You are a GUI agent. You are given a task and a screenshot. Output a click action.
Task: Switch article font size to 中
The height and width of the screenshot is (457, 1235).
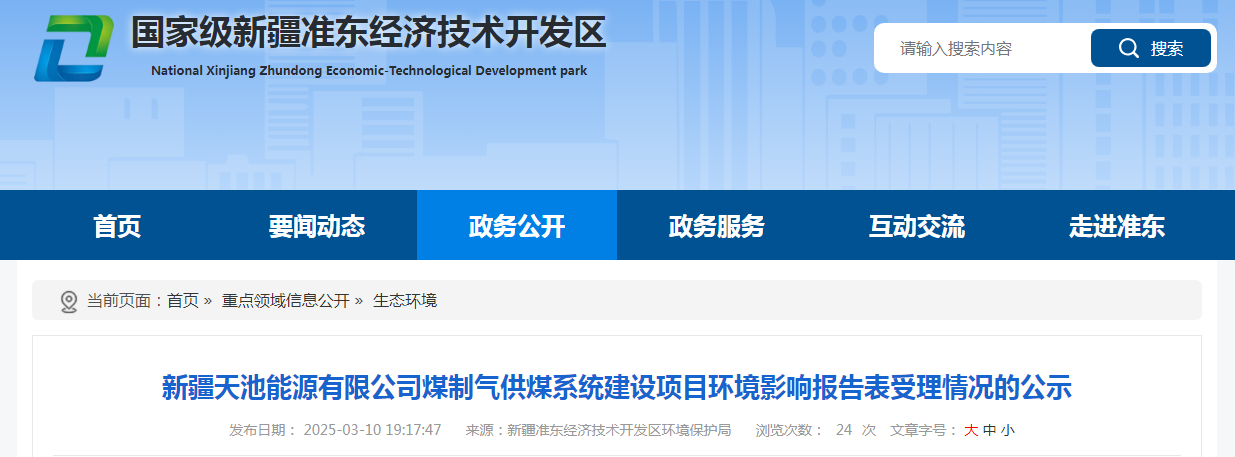[989, 430]
